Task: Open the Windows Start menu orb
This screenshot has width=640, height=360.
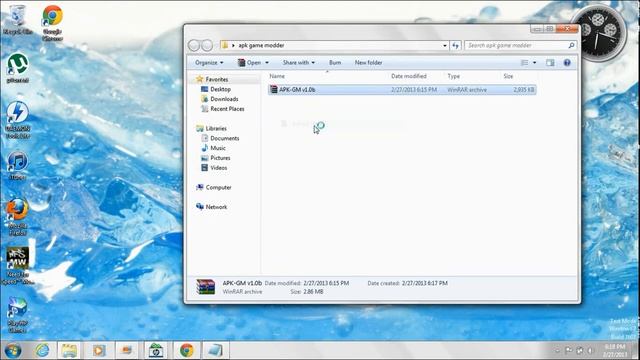Action: [13, 350]
